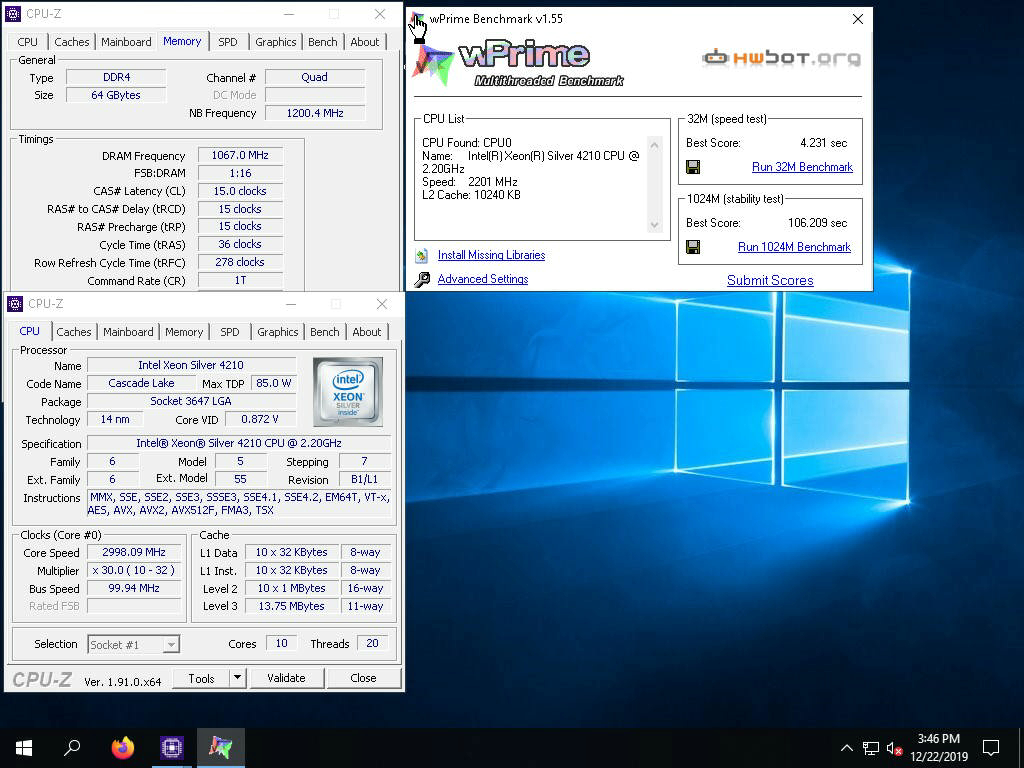The height and width of the screenshot is (768, 1024).
Task: Click the Max TDP value 85.0 W
Action: (274, 383)
